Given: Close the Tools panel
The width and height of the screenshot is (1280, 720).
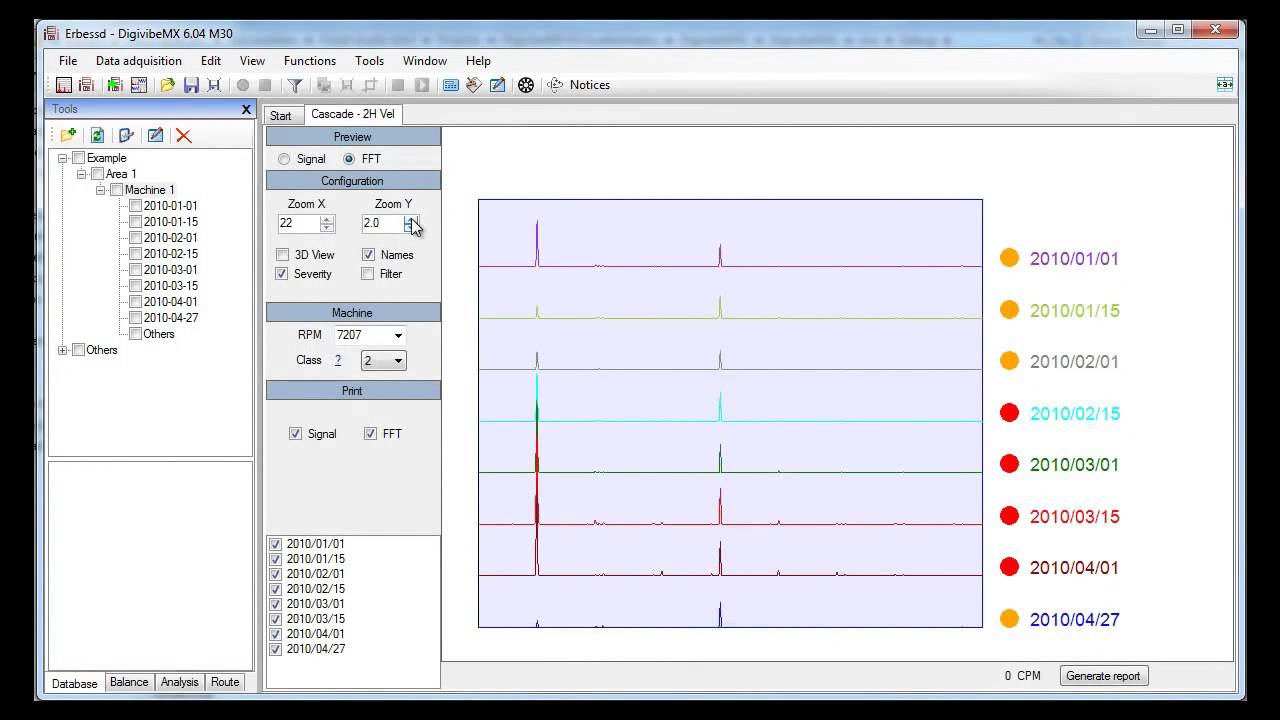Looking at the screenshot, I should 246,110.
